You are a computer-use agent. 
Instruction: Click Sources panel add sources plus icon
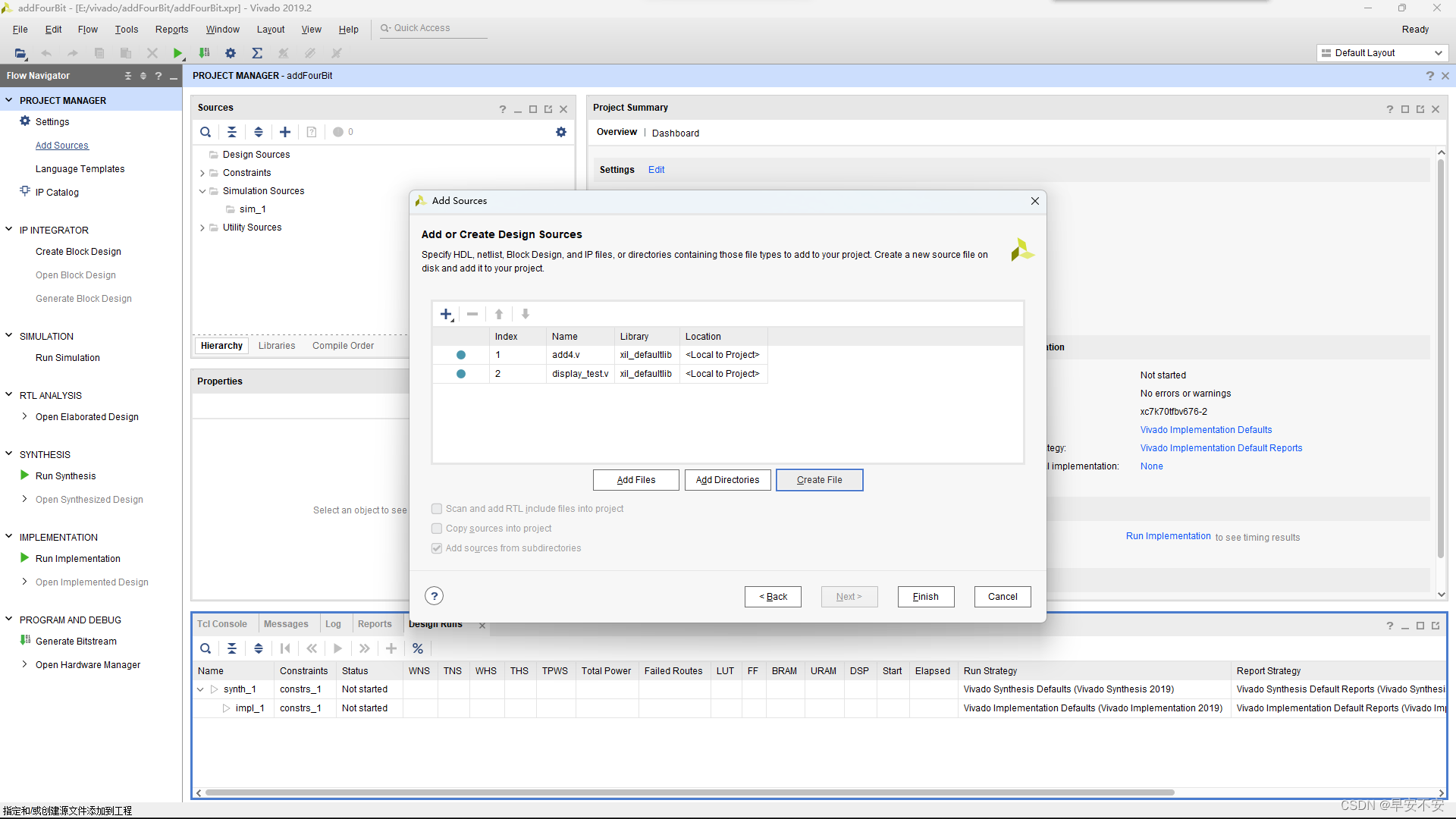(x=285, y=132)
